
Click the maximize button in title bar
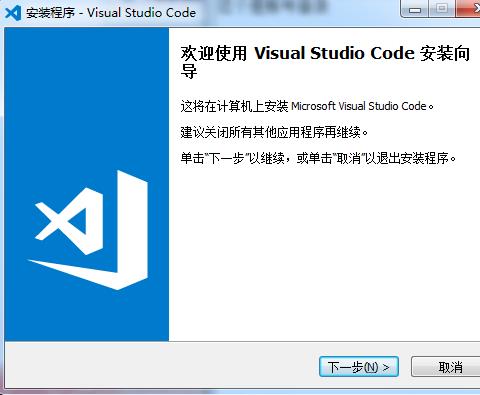(442, 9)
